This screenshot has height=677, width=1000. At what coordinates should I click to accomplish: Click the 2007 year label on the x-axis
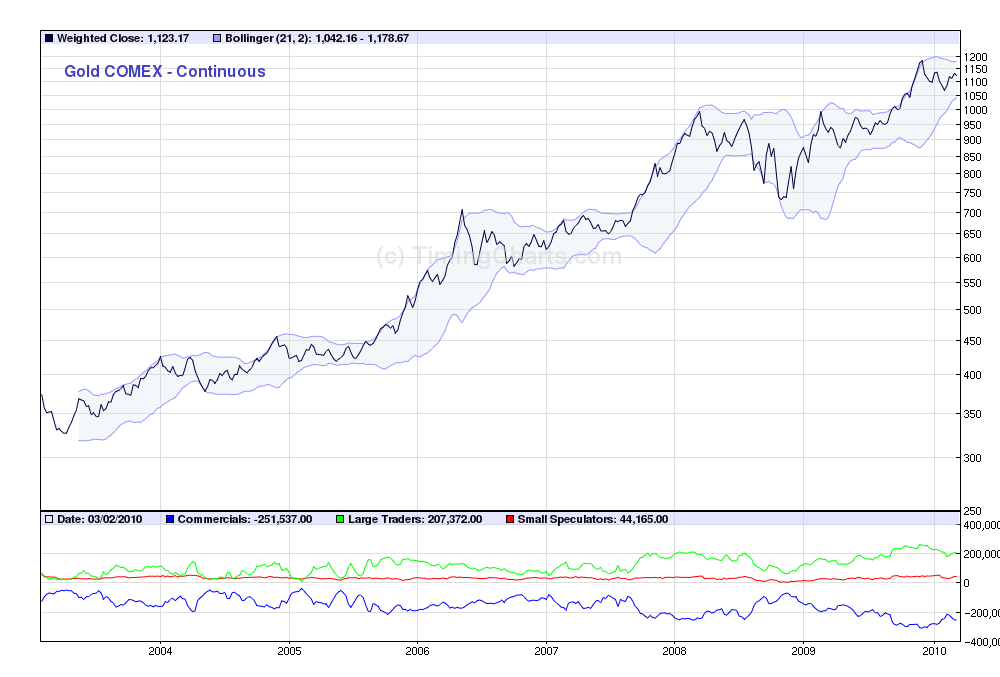point(546,651)
